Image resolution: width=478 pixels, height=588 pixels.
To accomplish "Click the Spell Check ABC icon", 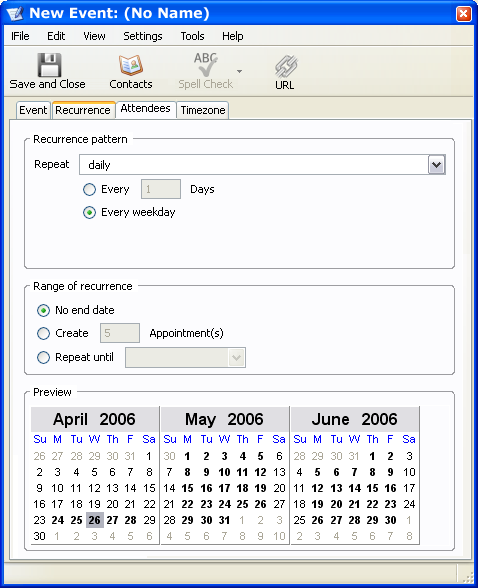I will click(x=206, y=64).
